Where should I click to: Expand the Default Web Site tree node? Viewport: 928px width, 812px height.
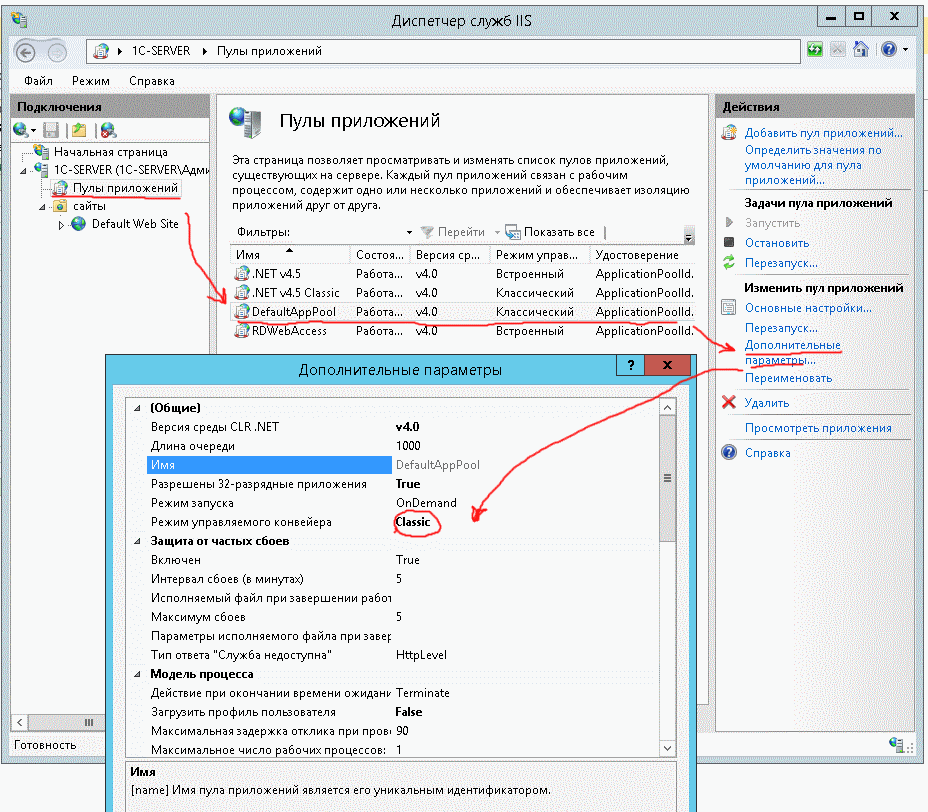[x=60, y=225]
